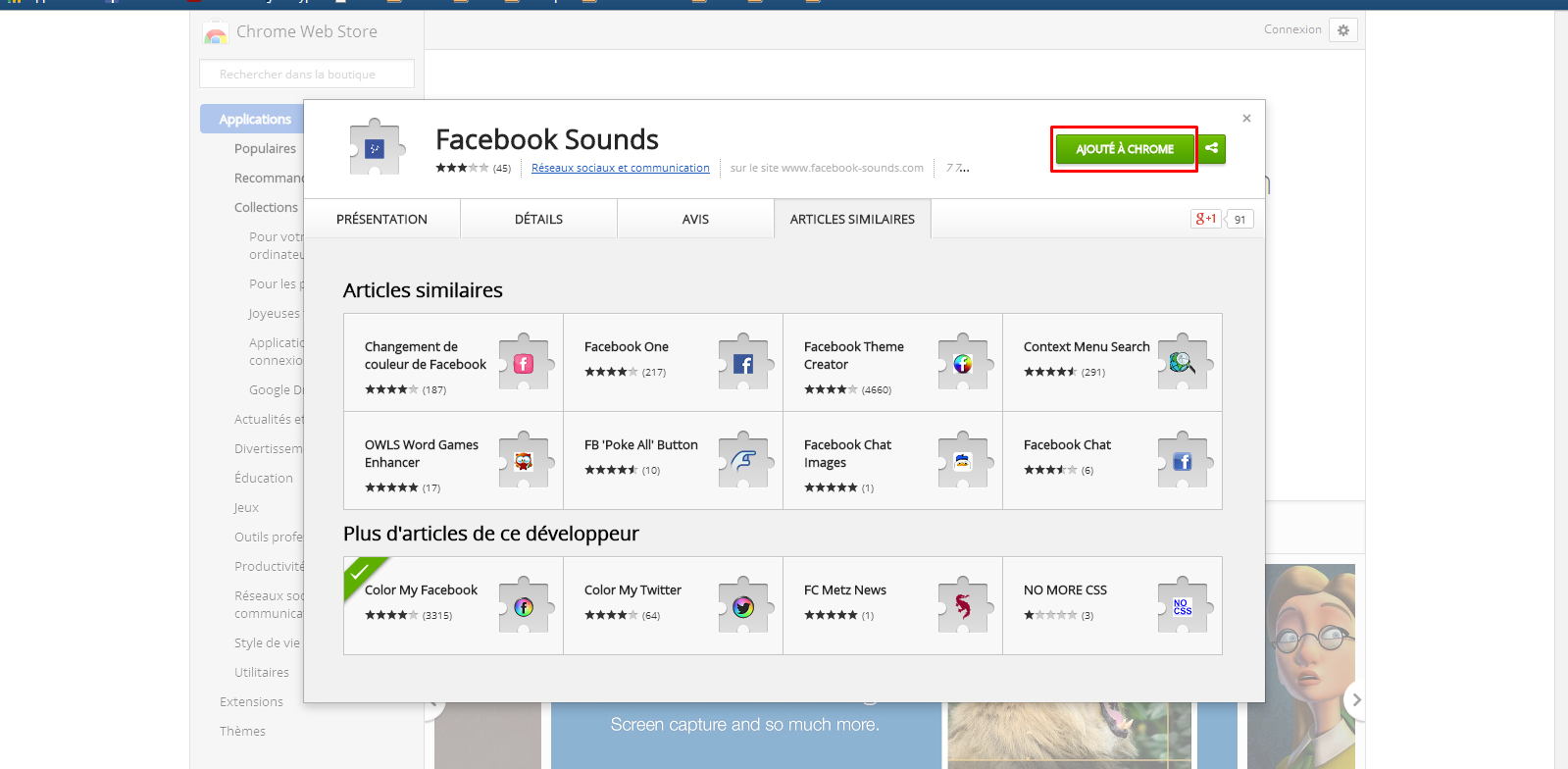Click the FC Metz News title
The width and height of the screenshot is (1568, 769).
[x=845, y=590]
